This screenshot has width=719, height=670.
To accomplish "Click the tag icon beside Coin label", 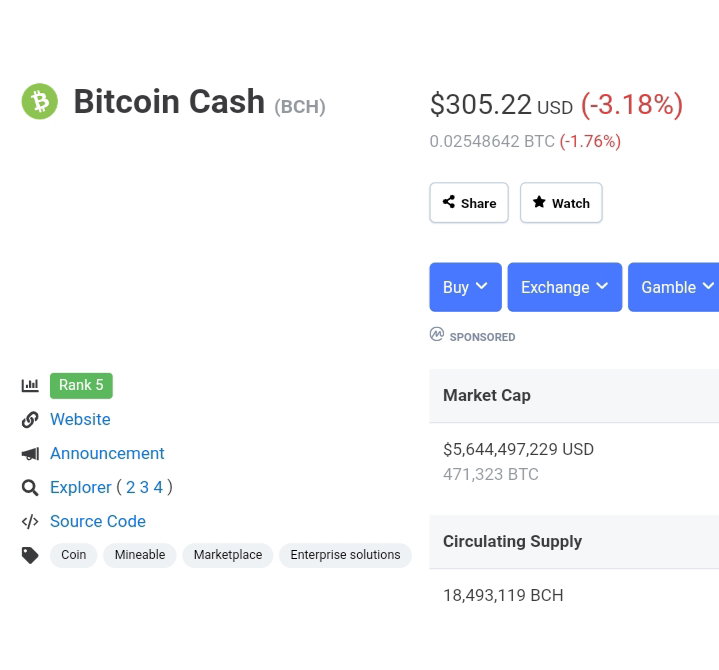I will [x=30, y=555].
